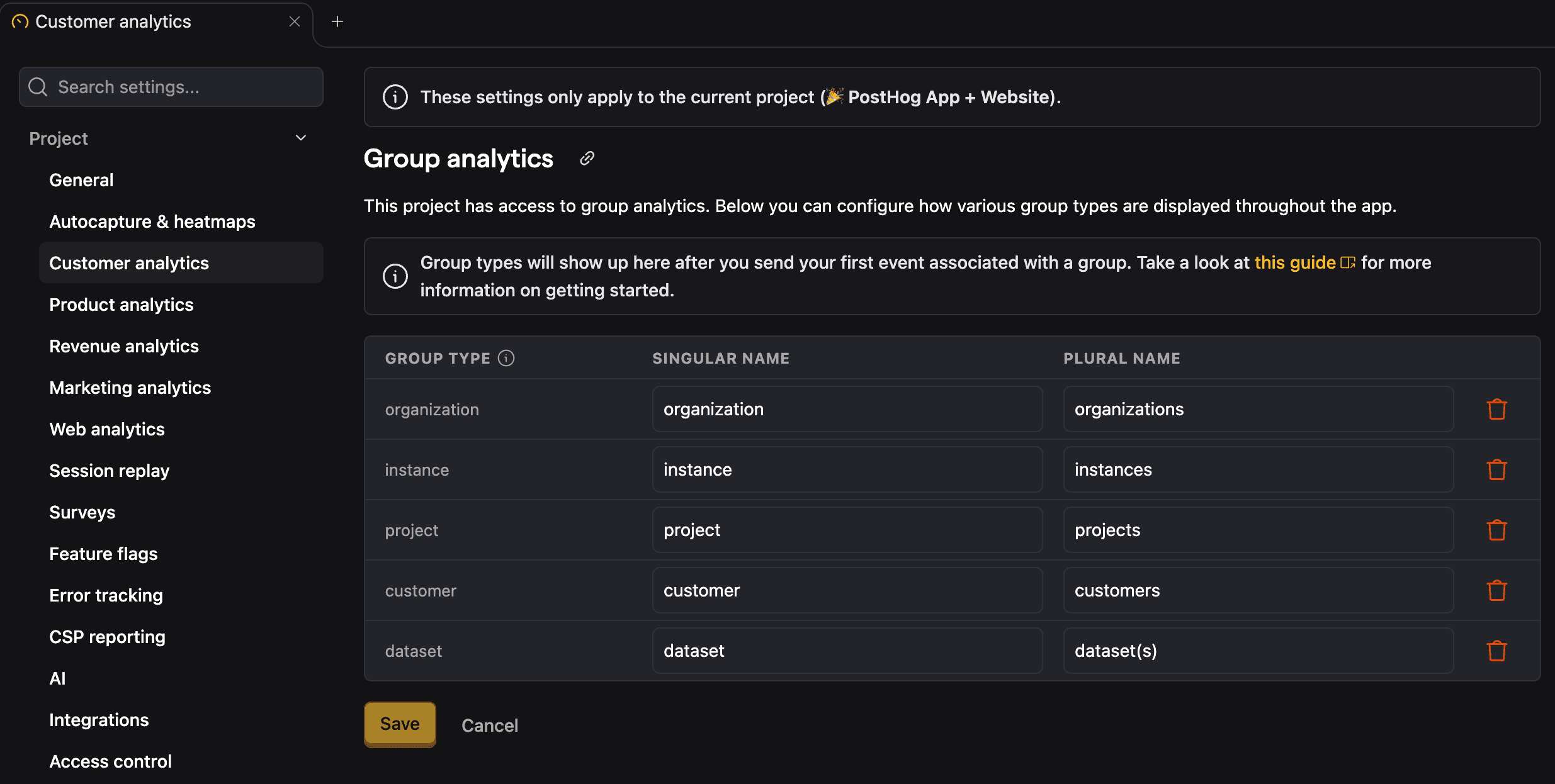Viewport: 1555px width, 784px height.
Task: Click the info icon in the group types banner
Action: 395,276
